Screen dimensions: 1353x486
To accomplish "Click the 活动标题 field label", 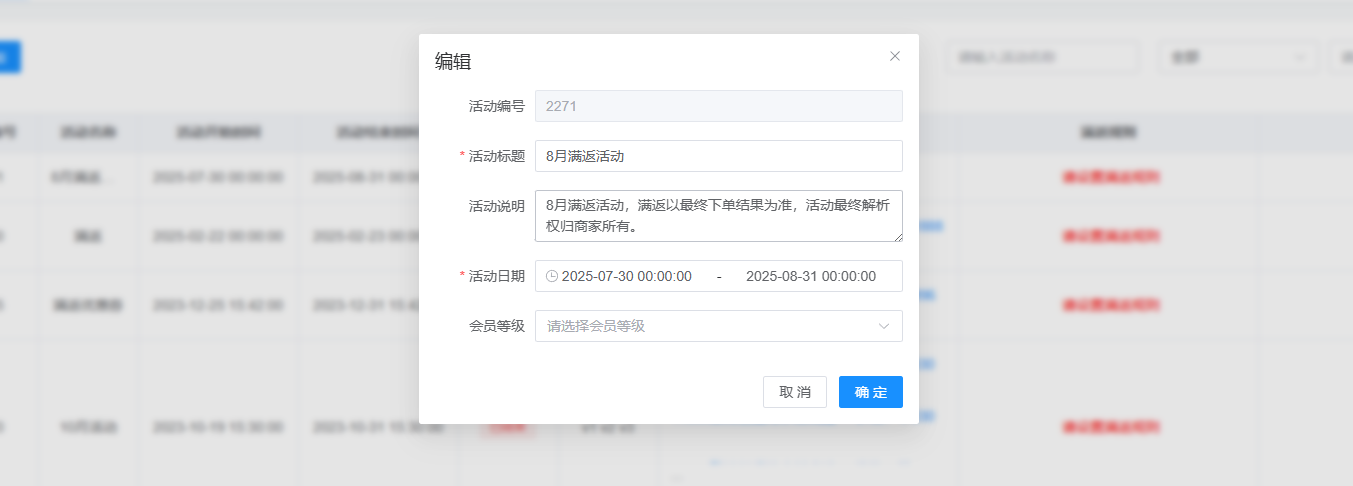I will click(x=496, y=156).
